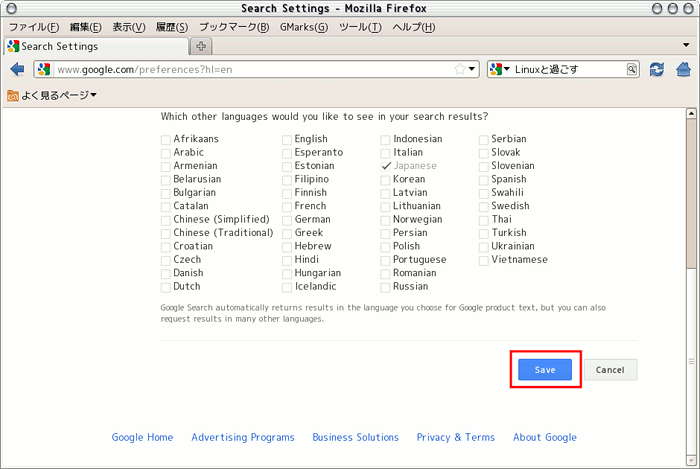Click the Google site icon in URL bar

45,69
